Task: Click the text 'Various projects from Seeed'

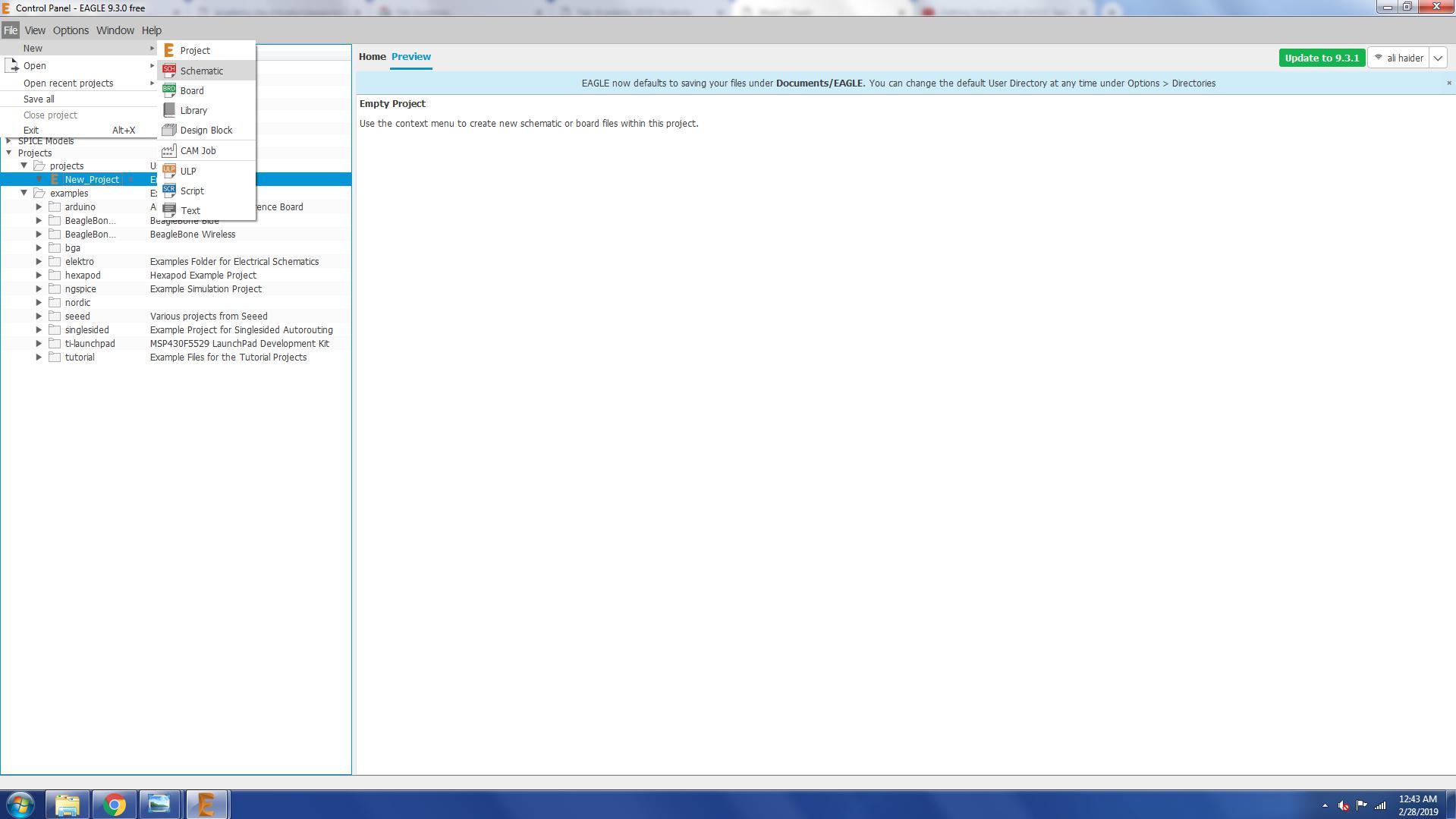Action: tap(209, 316)
